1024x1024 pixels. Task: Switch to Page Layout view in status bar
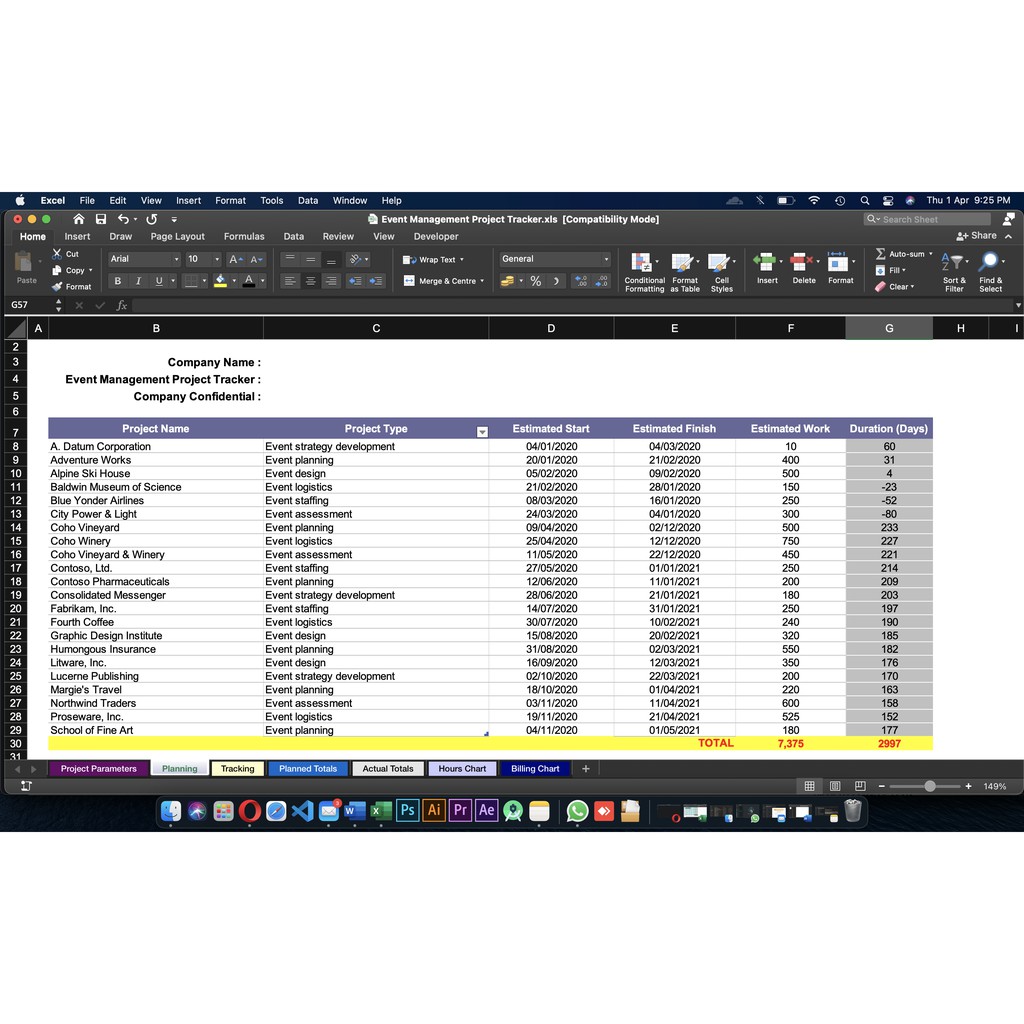[834, 786]
